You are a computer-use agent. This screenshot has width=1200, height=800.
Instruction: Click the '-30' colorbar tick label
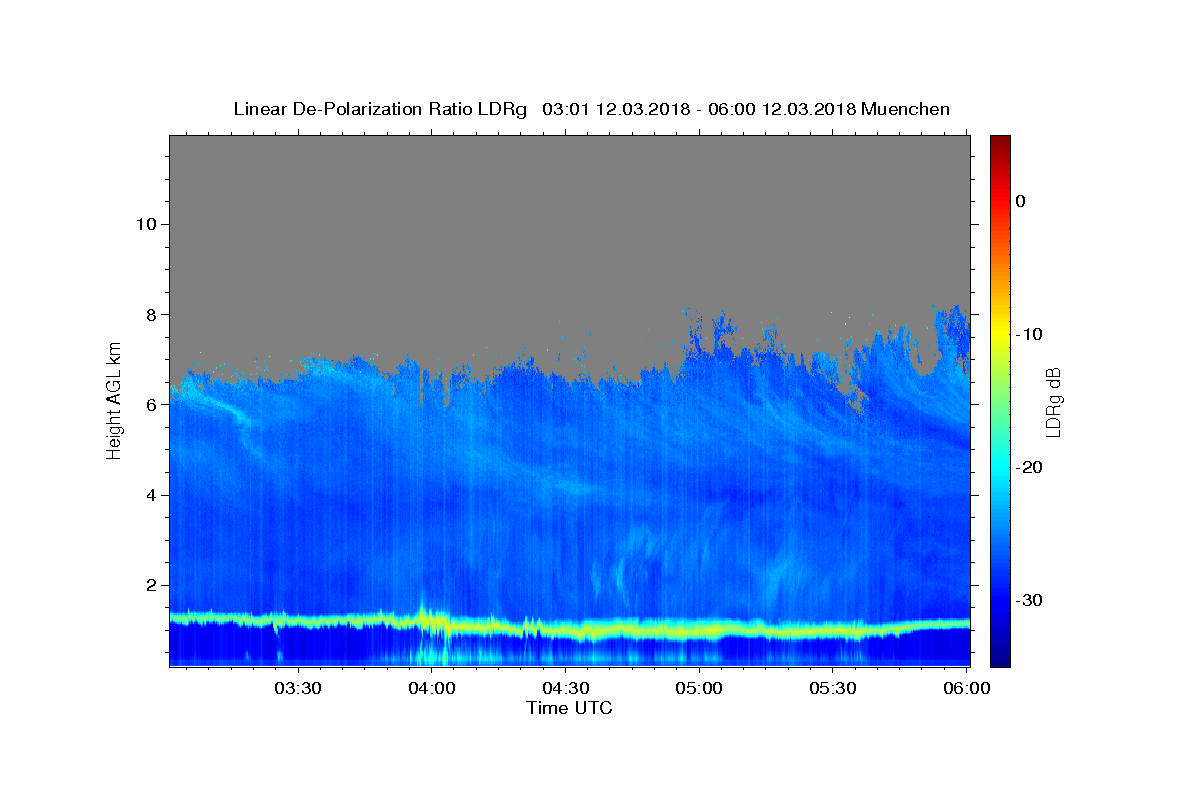click(1030, 600)
